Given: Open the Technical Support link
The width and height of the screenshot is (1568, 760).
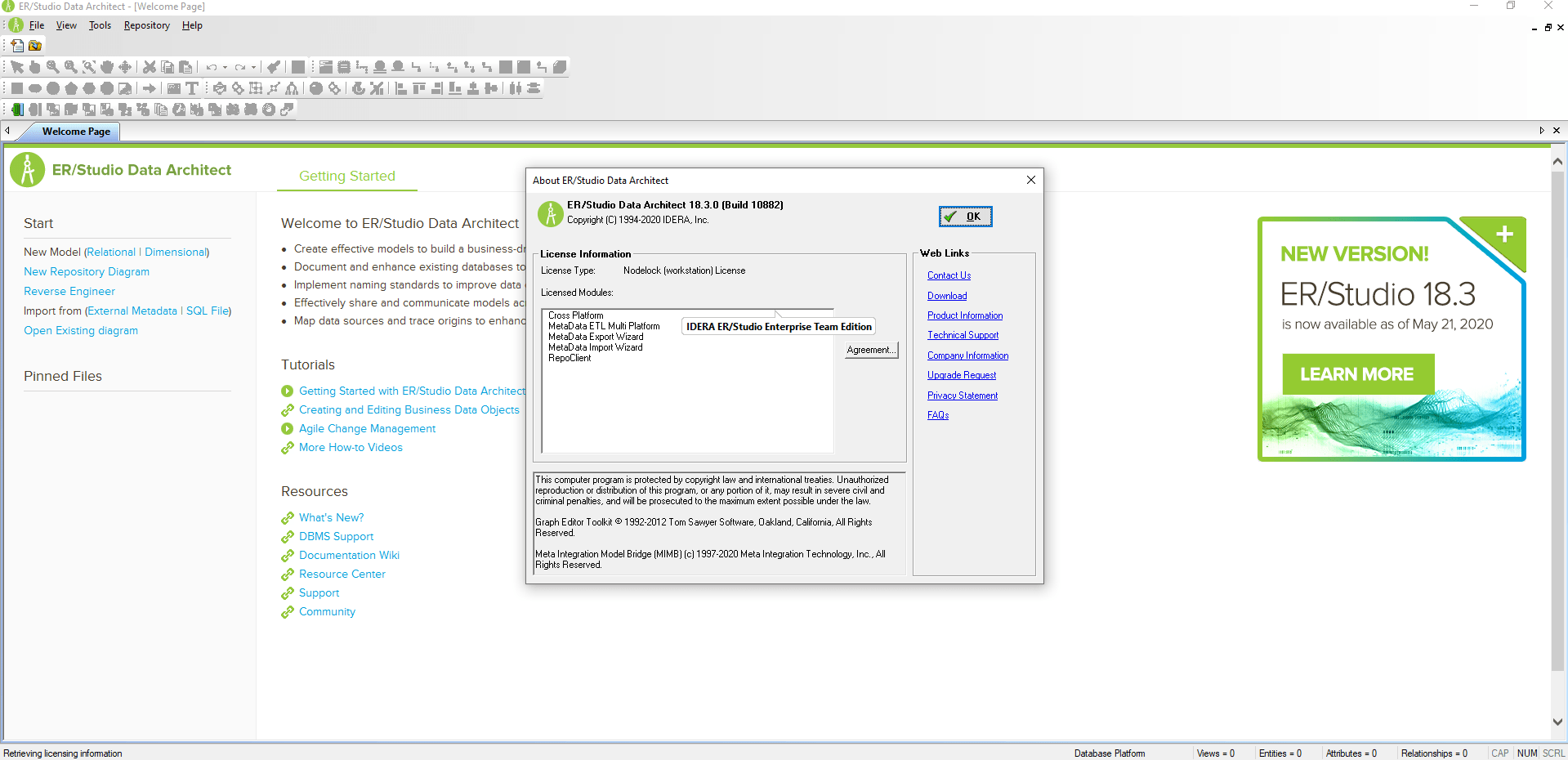Looking at the screenshot, I should 963,335.
